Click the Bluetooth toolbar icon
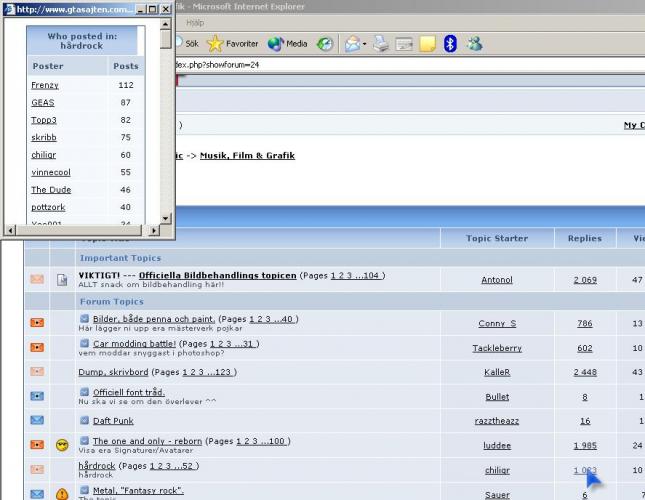645x500 pixels. 450,44
